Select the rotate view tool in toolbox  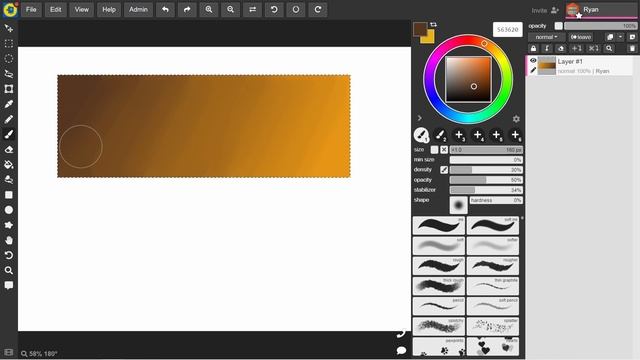click(x=9, y=255)
